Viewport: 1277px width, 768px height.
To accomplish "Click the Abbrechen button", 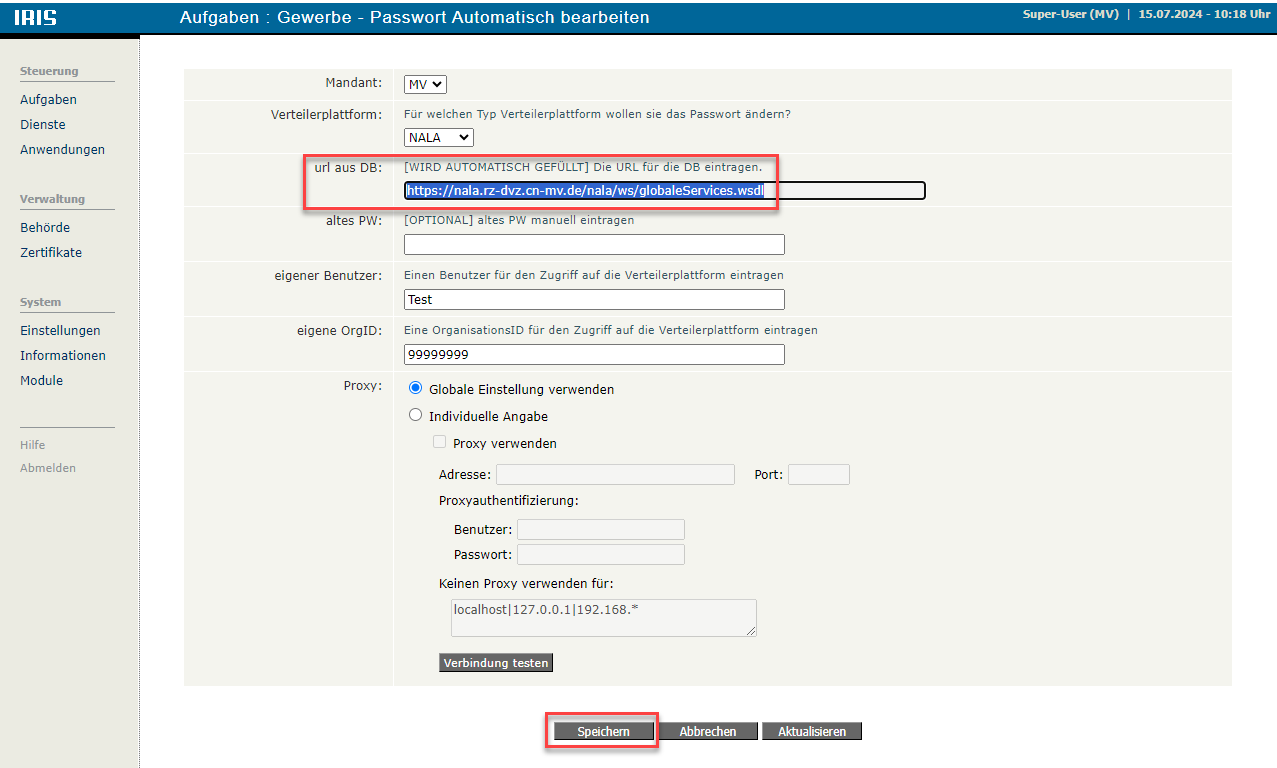I will [x=708, y=732].
